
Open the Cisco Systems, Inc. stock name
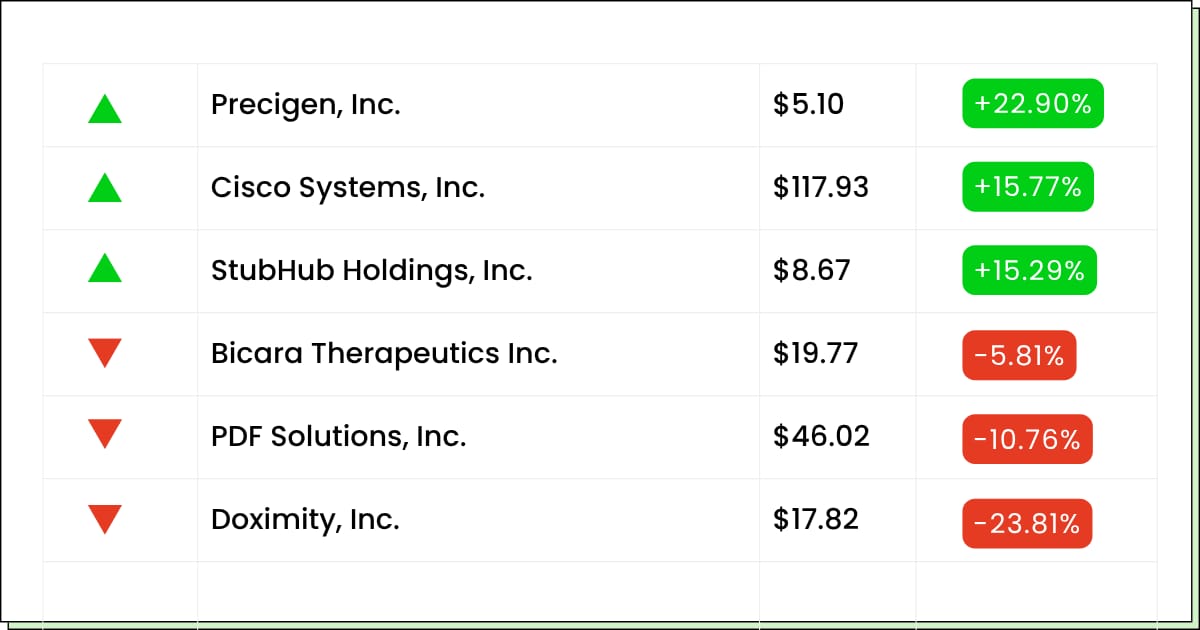[x=348, y=188]
